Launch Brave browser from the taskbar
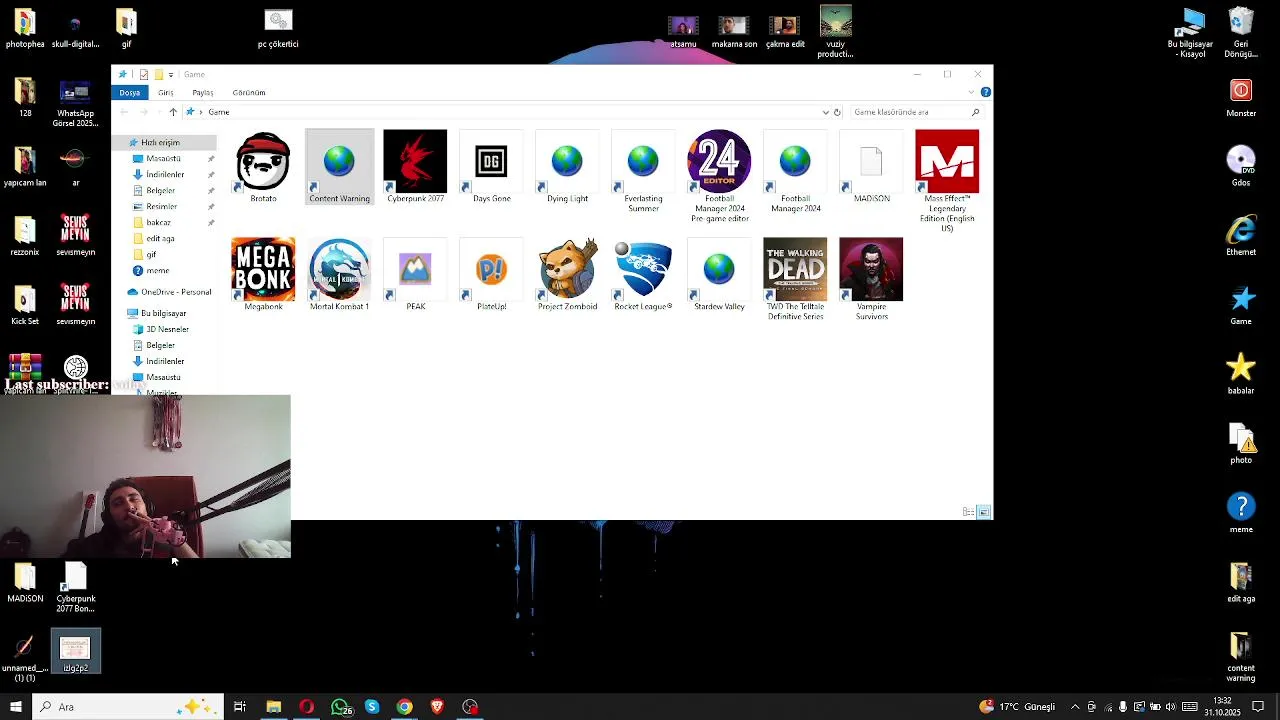 click(437, 707)
